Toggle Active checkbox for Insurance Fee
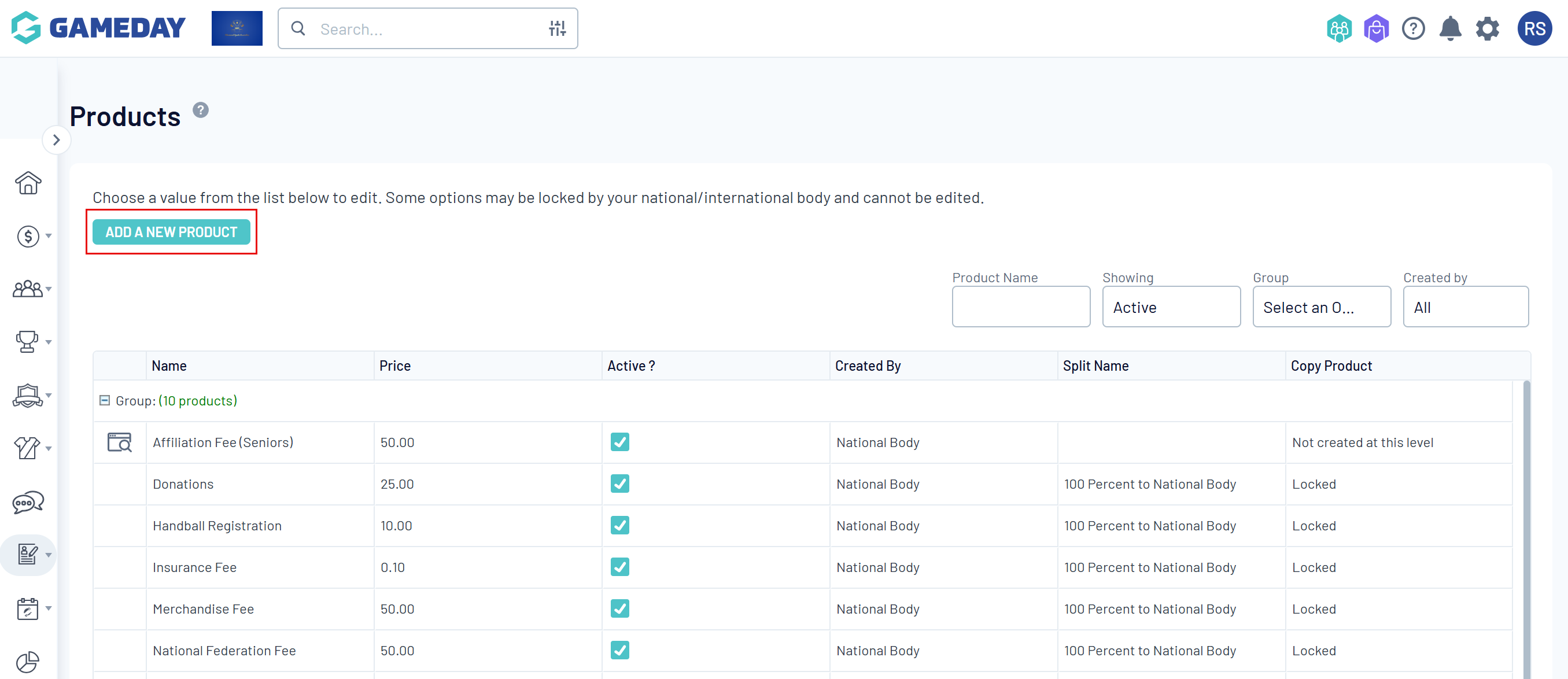The width and height of the screenshot is (1568, 679). [619, 567]
